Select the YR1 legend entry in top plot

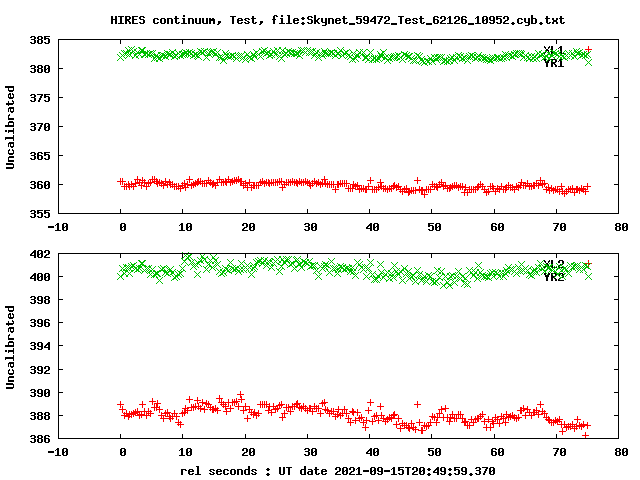tap(553, 63)
